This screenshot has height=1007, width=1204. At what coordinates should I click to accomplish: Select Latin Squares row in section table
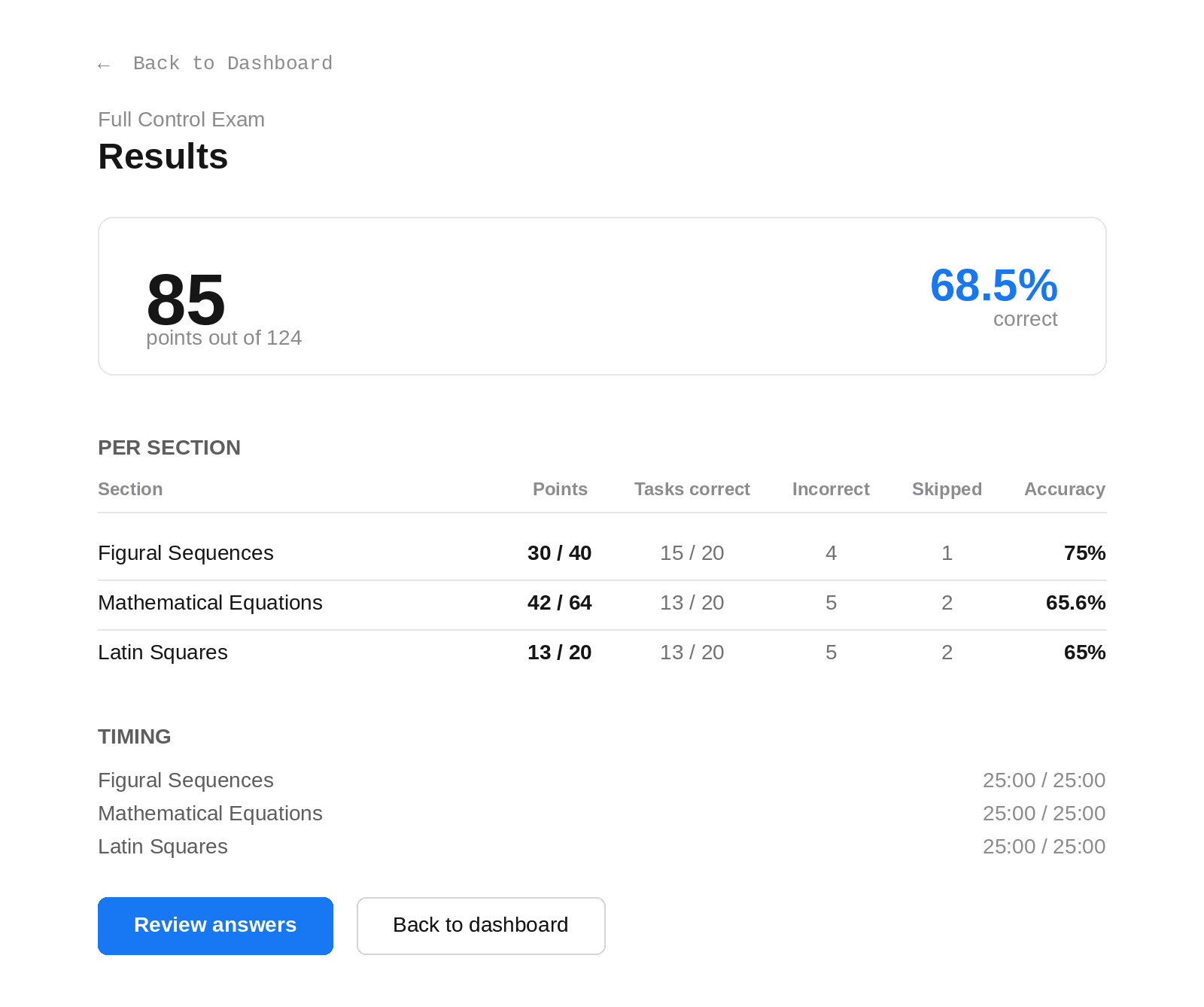click(x=602, y=653)
